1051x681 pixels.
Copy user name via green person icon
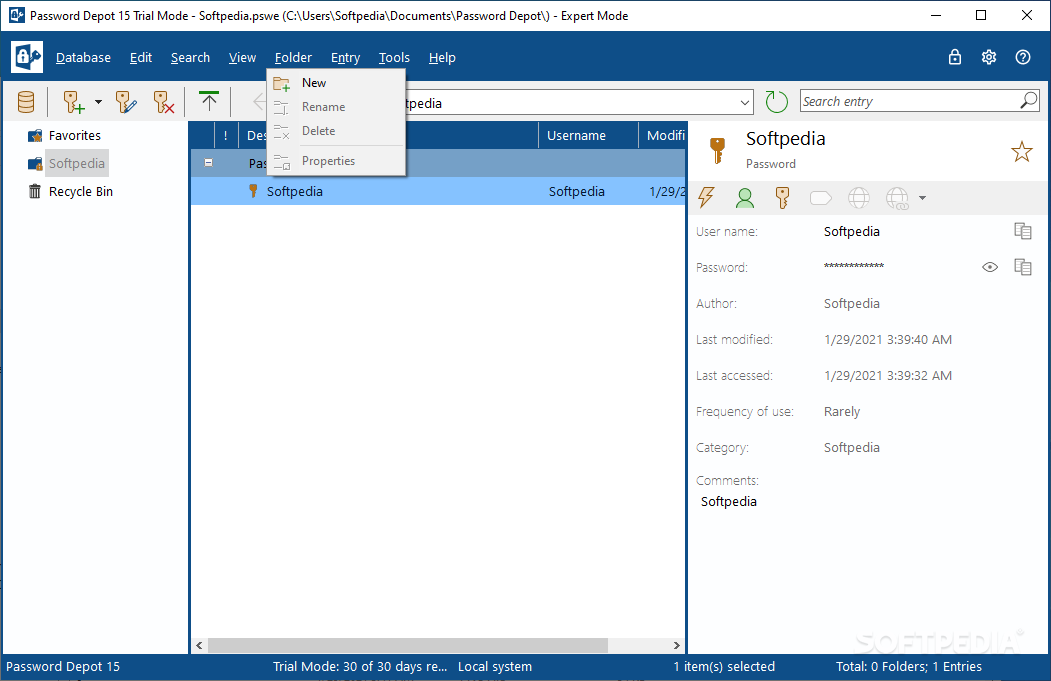point(745,198)
